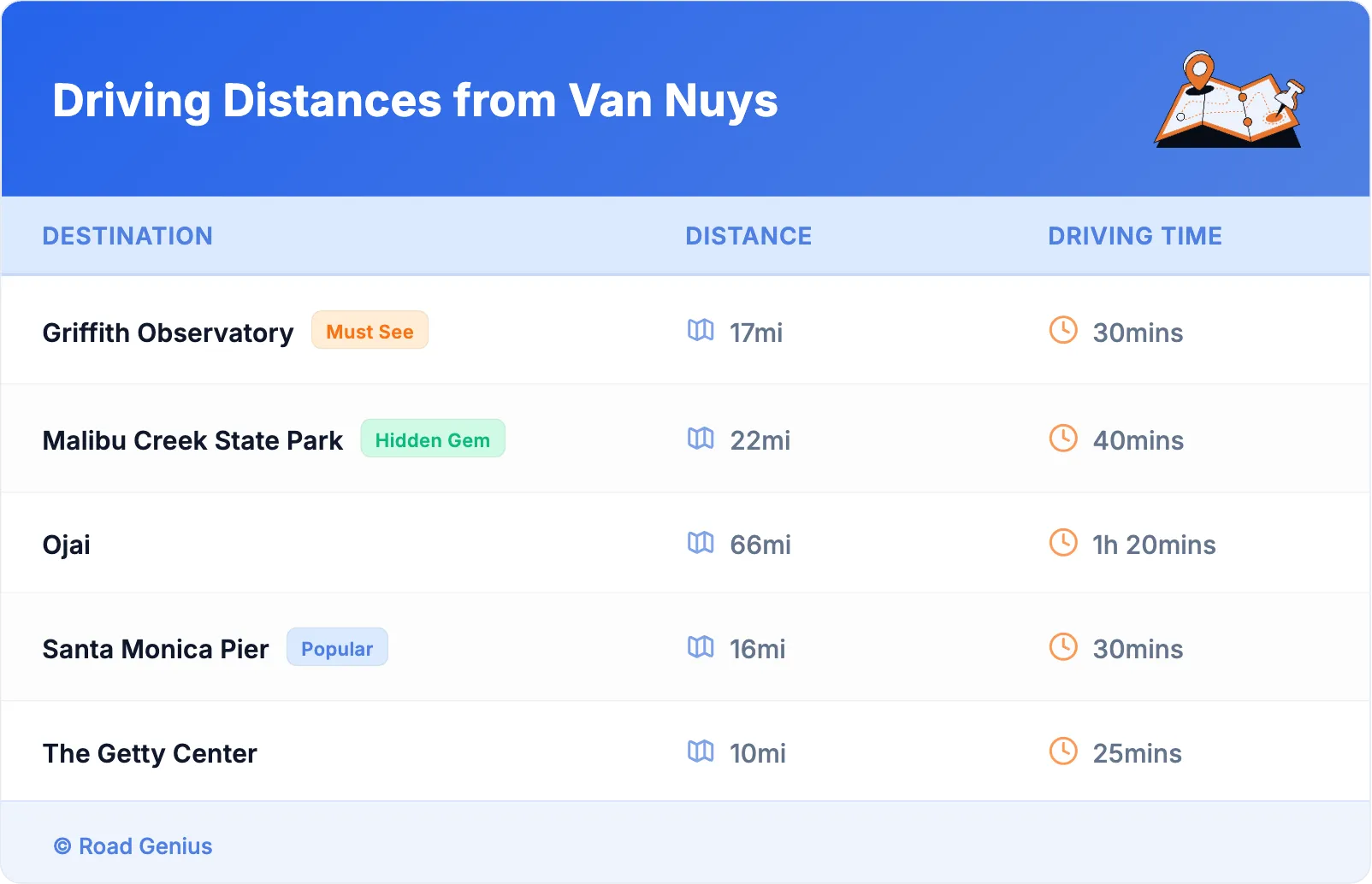The height and width of the screenshot is (884, 1372).
Task: Click the 25mins driving time
Action: tap(1138, 753)
